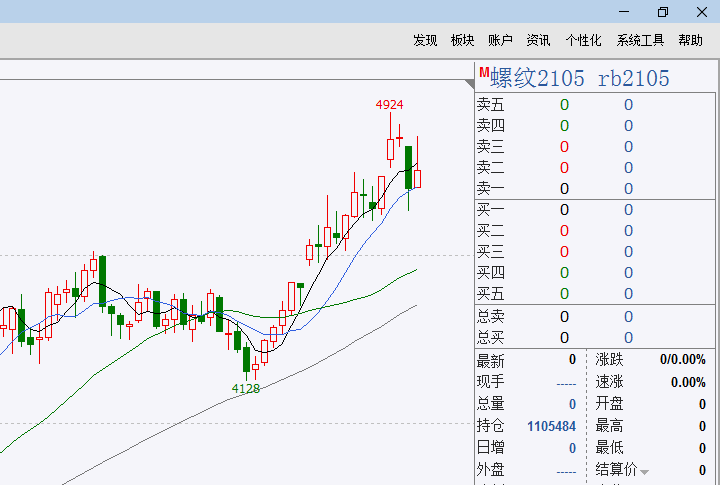Open the 发现 menu

coord(425,40)
